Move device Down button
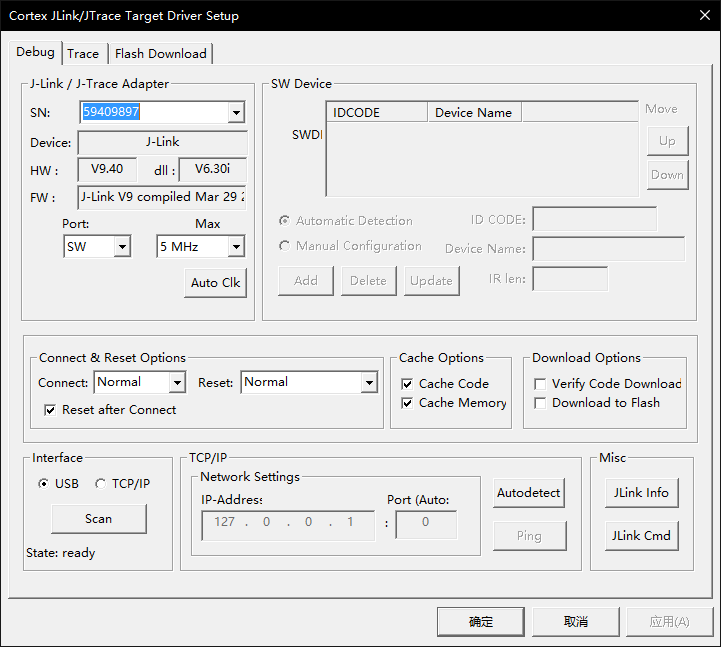Viewport: 721px width, 647px height. pos(667,175)
